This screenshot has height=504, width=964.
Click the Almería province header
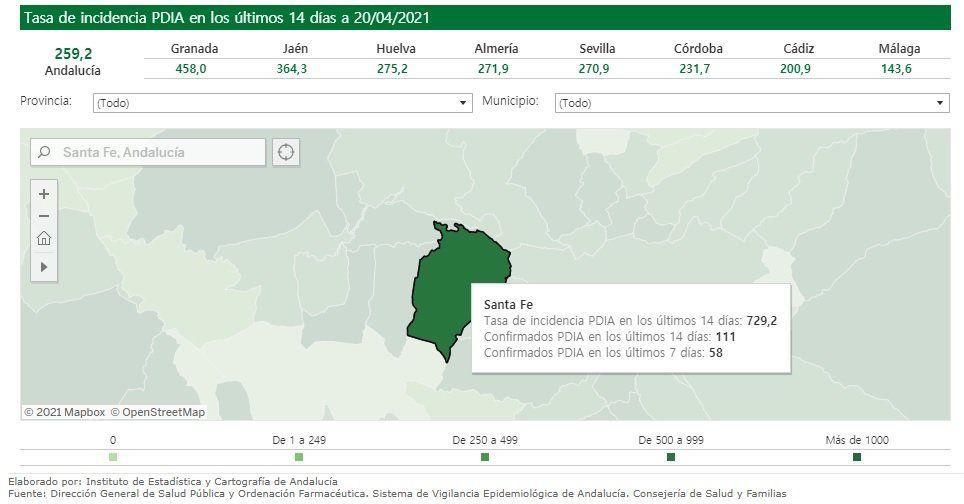[x=496, y=49]
